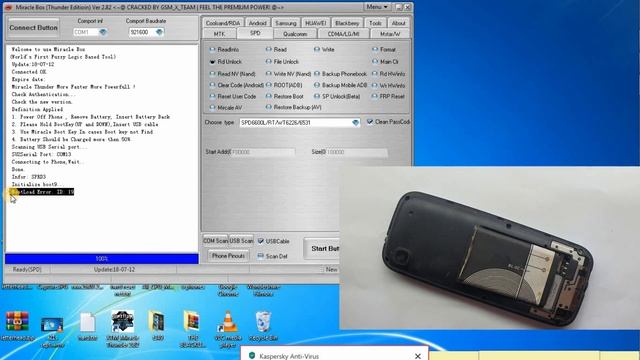
Task: Open the blank text file desktop icon
Action: pyautogui.click(x=87, y=327)
